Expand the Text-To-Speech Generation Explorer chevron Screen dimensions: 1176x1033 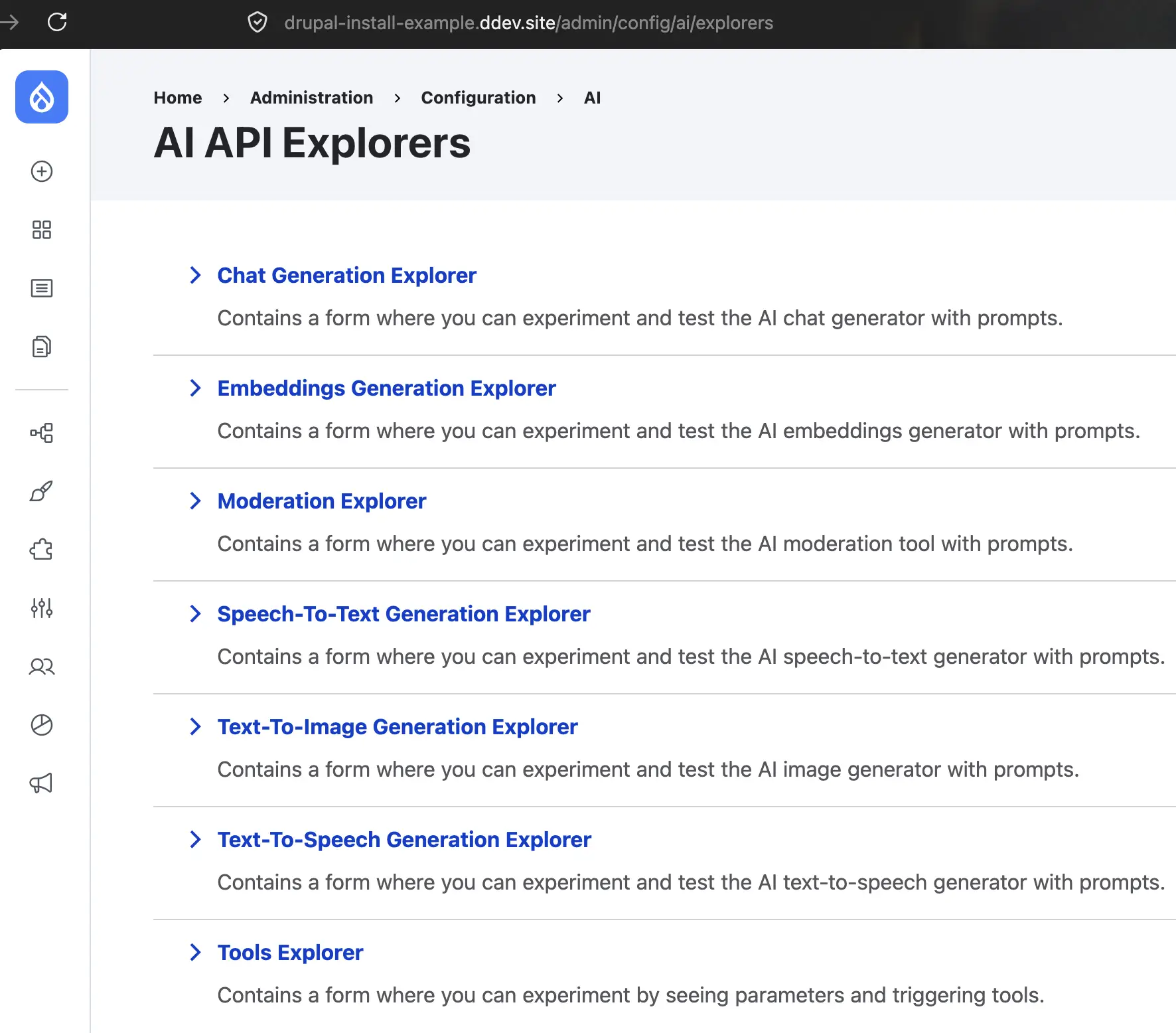(195, 839)
